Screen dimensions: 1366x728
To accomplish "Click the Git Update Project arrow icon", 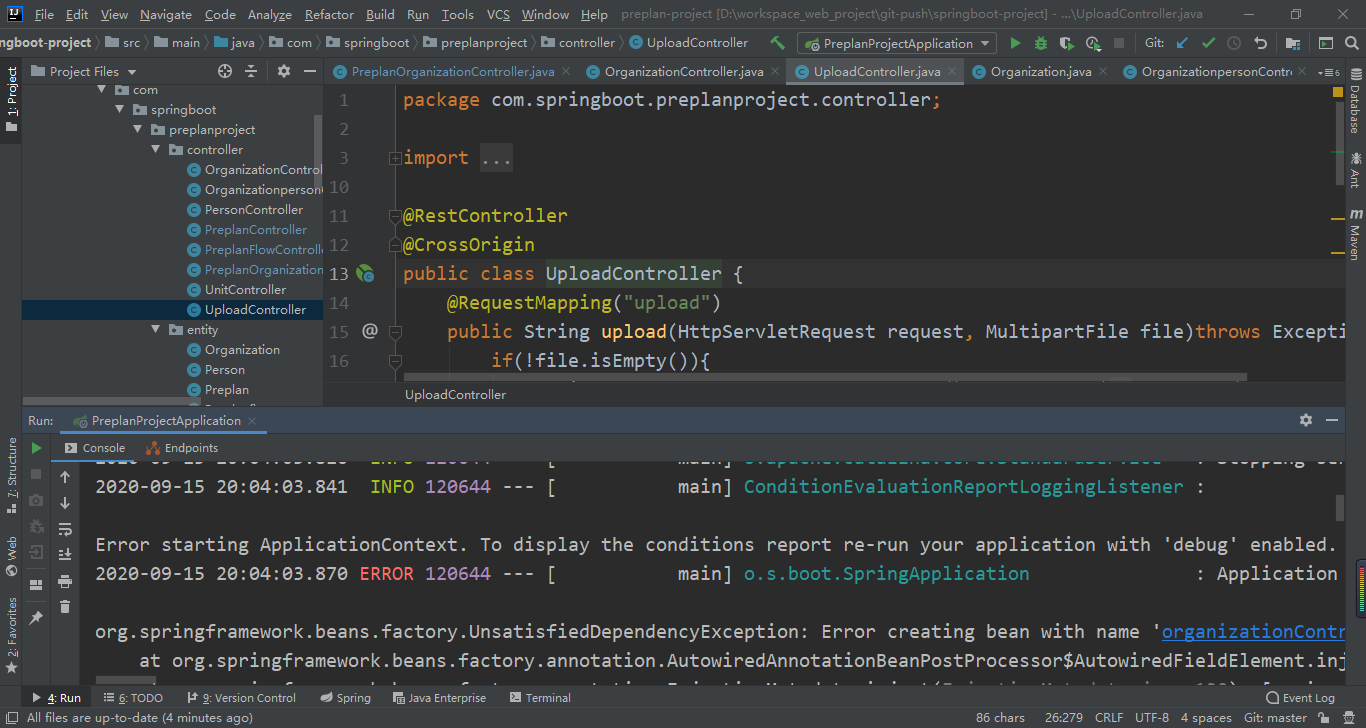I will 1183,43.
